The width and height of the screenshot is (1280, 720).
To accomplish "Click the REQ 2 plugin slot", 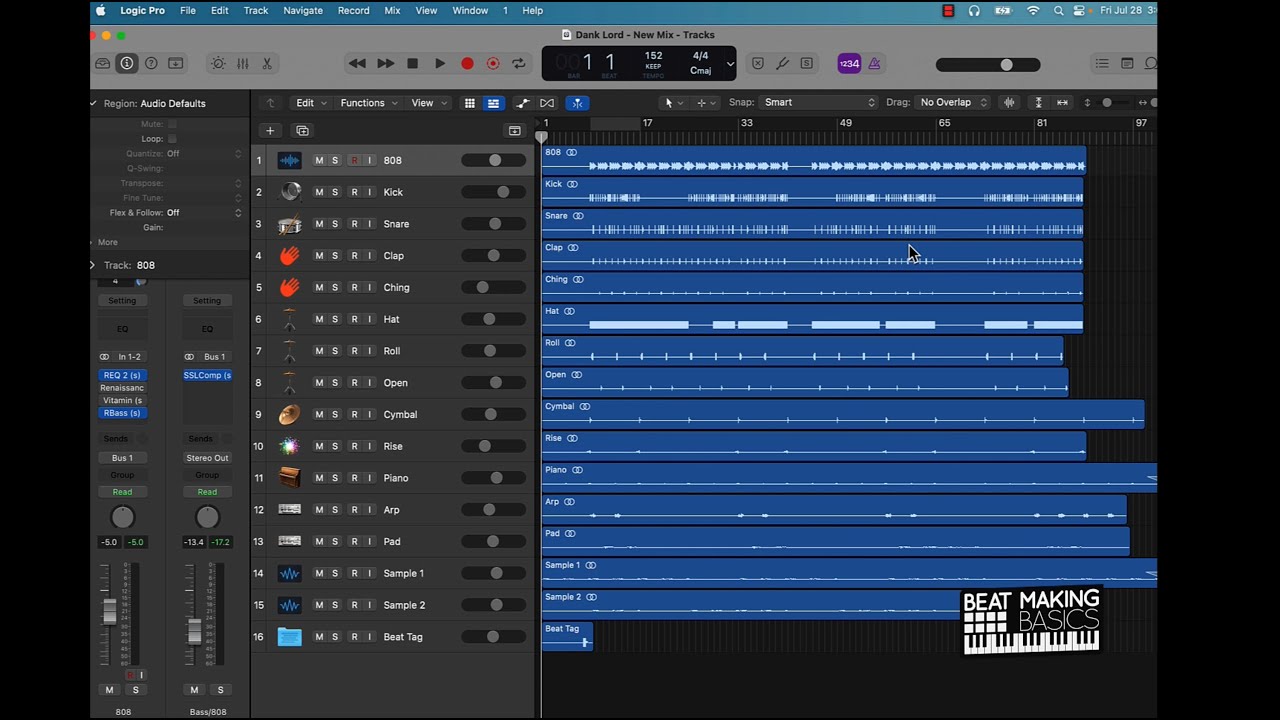I will (x=122, y=375).
